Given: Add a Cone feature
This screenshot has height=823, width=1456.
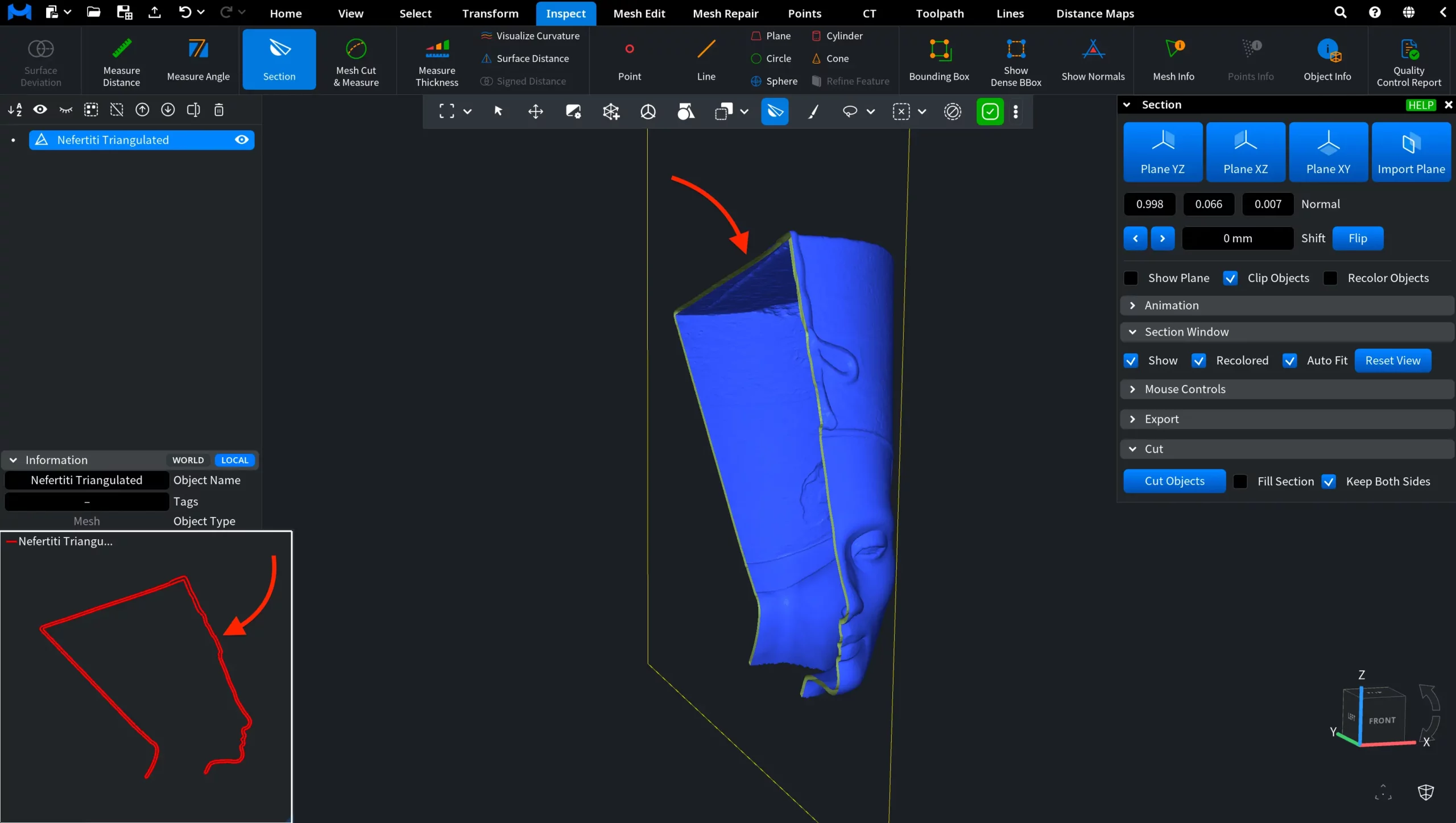Looking at the screenshot, I should [x=830, y=59].
